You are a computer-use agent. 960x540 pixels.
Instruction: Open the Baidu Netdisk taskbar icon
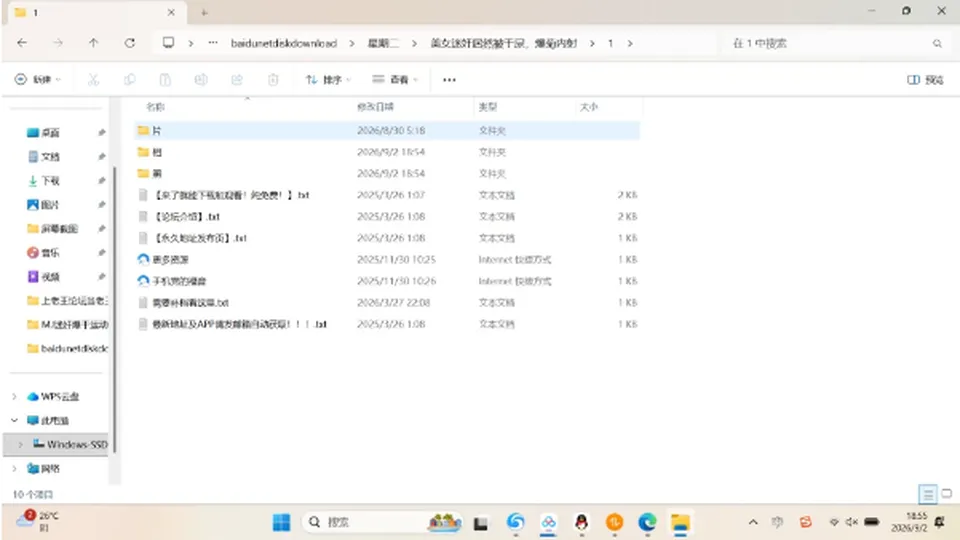549,522
